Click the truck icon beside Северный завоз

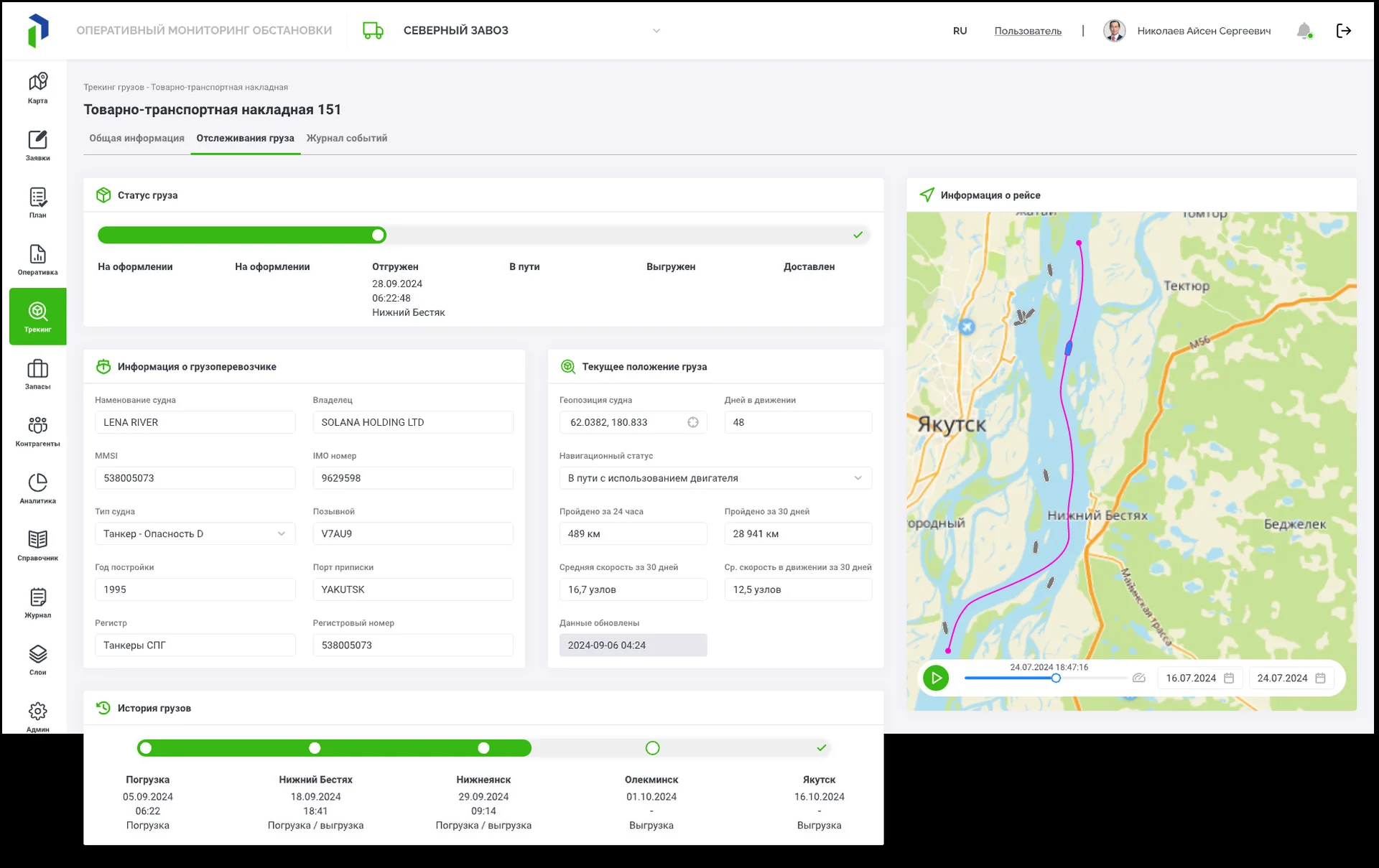[373, 30]
